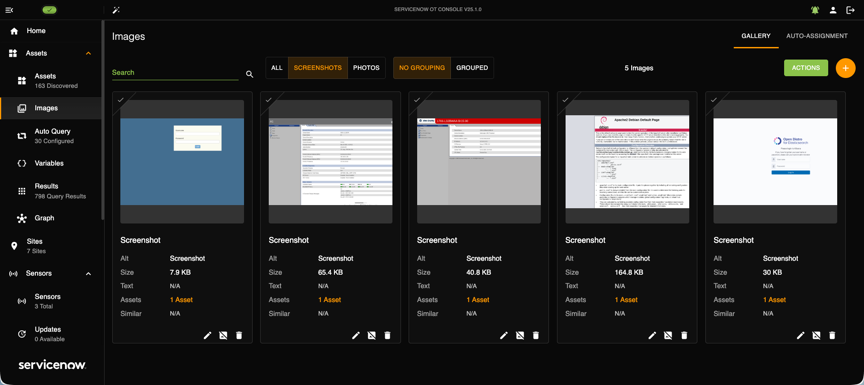This screenshot has height=385, width=864.
Task: Switch to the Gallery tab
Action: (755, 36)
